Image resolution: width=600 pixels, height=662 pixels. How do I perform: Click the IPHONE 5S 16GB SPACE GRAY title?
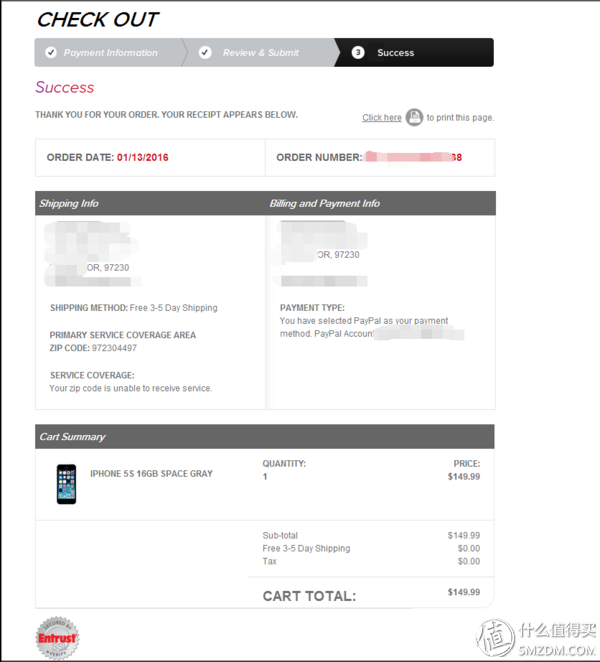click(x=151, y=474)
